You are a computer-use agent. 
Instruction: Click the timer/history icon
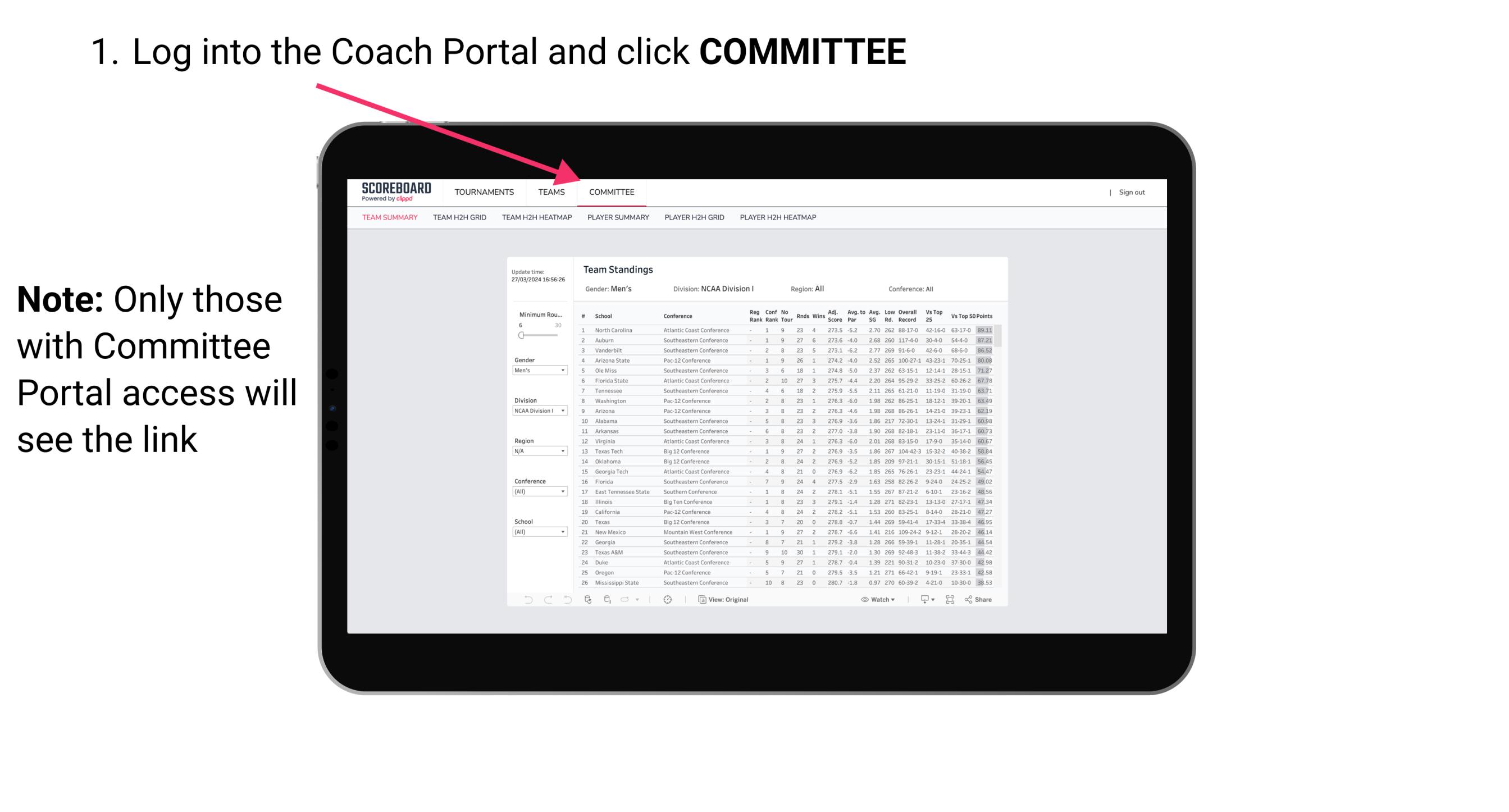coord(667,600)
